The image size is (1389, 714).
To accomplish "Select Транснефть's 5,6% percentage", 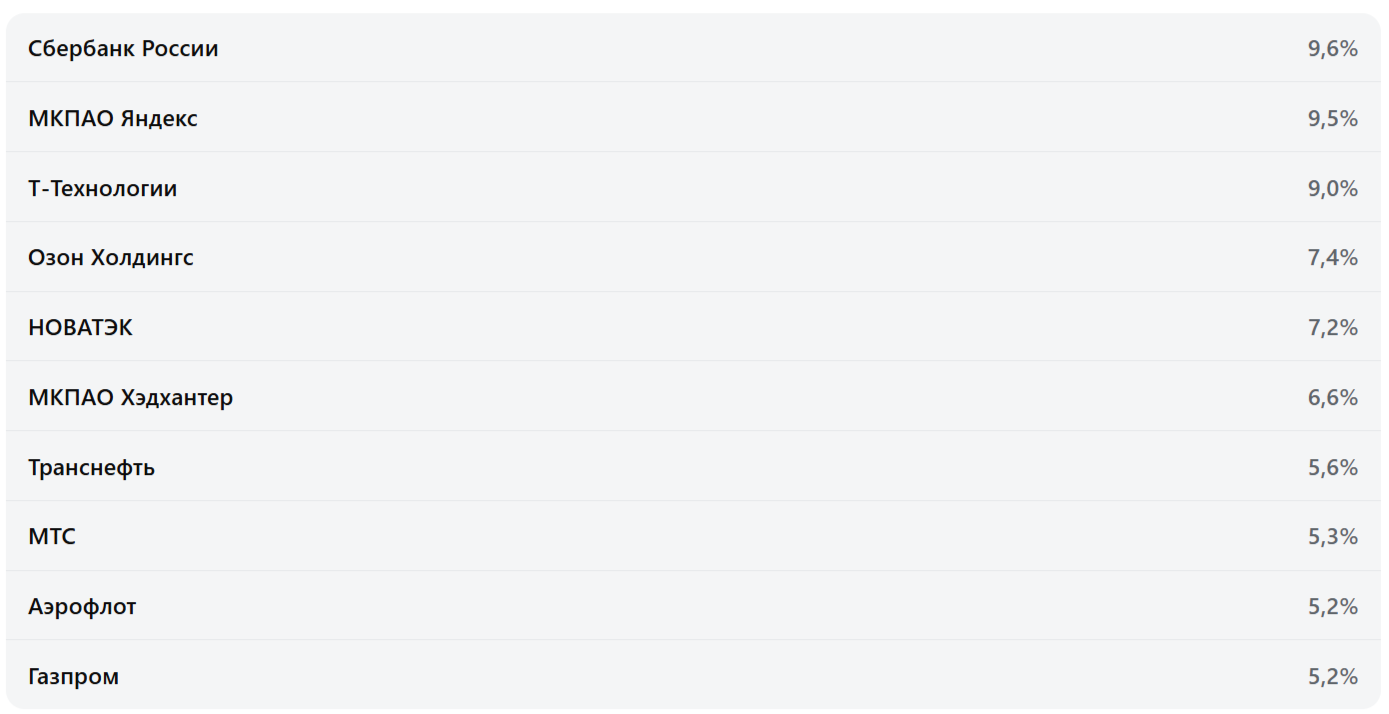I will click(1332, 468).
